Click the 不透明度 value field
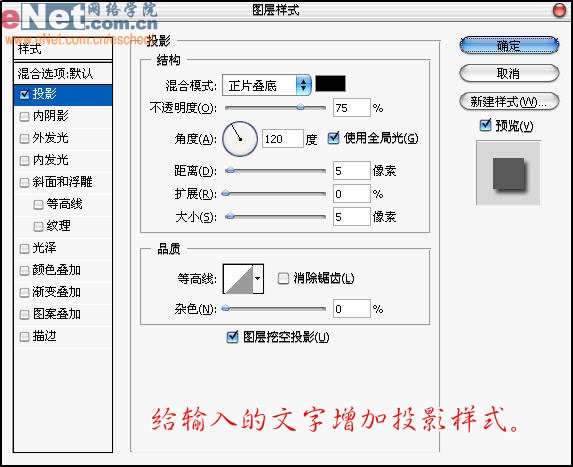The width and height of the screenshot is (573, 467). click(352, 108)
